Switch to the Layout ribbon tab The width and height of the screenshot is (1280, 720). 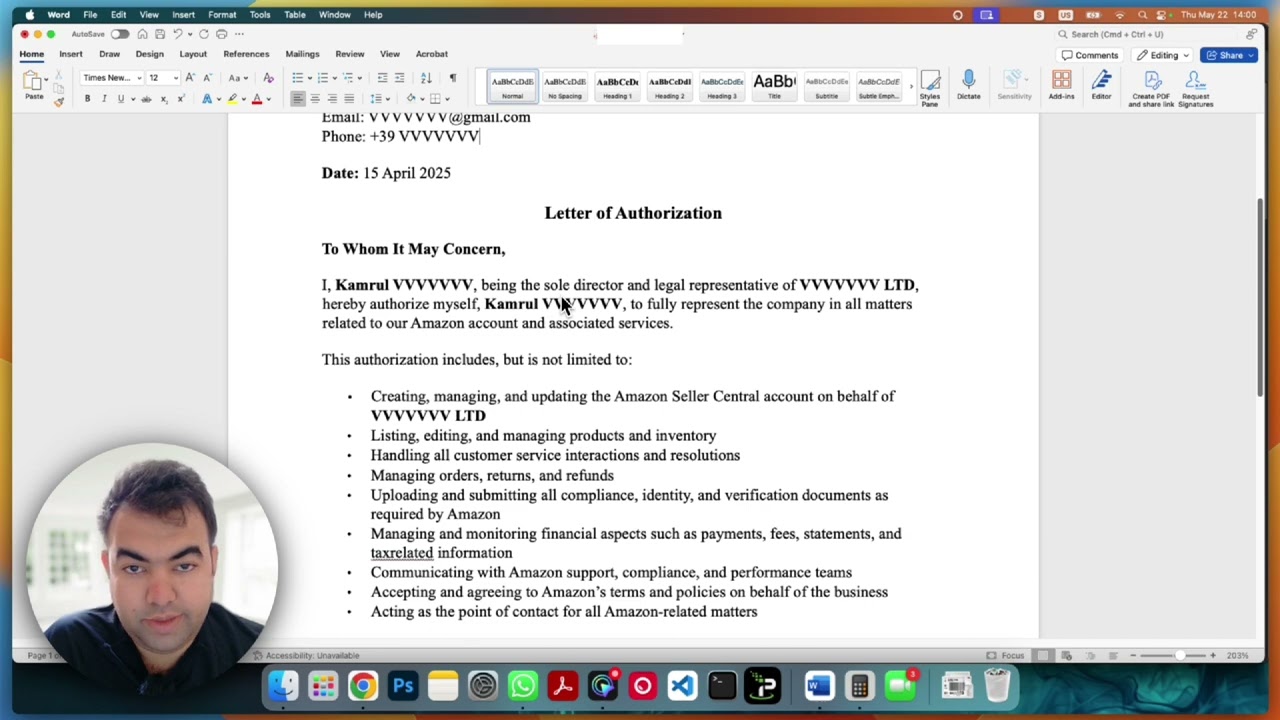coord(193,54)
